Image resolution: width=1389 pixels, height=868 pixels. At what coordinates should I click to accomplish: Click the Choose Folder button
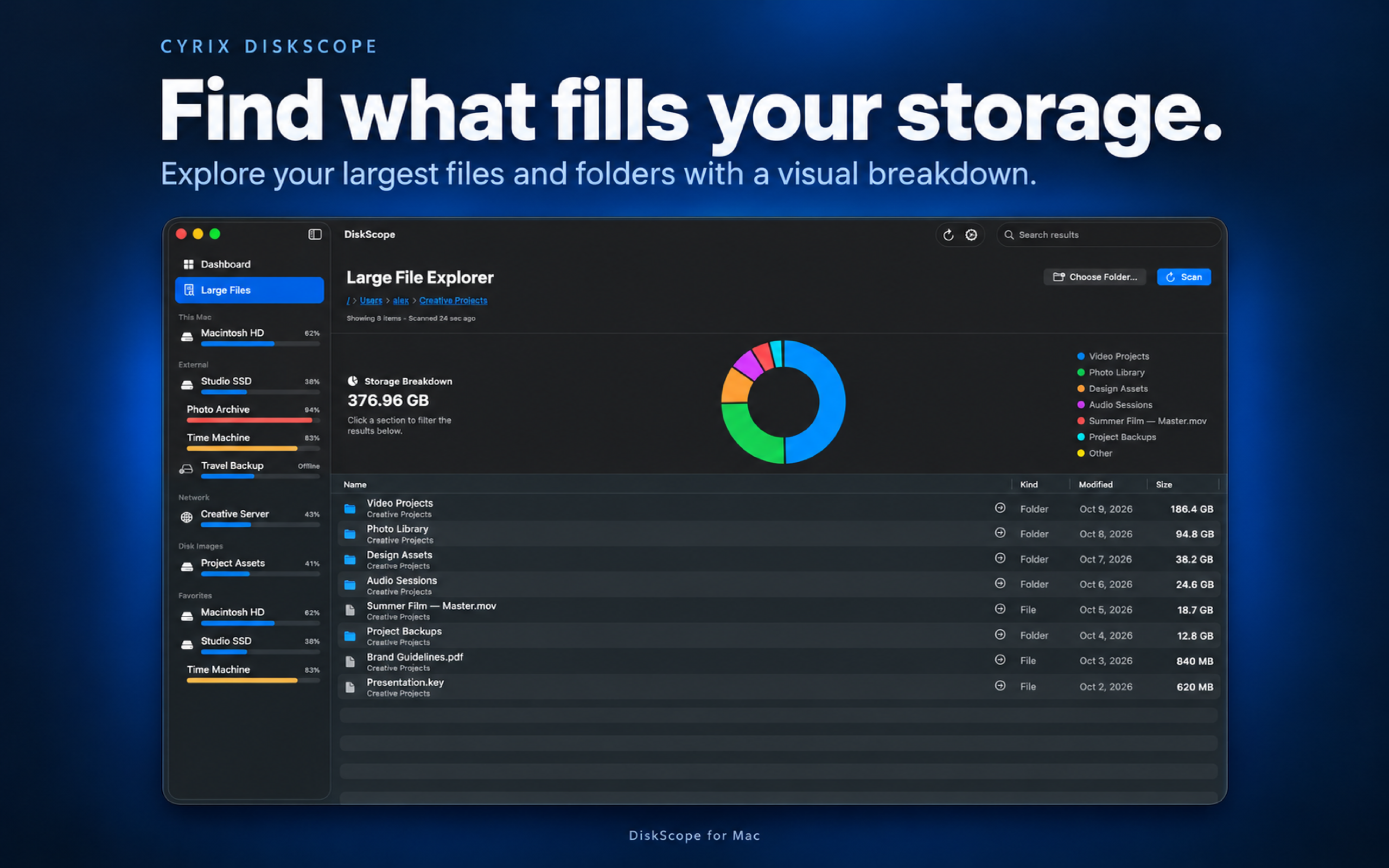click(1094, 277)
